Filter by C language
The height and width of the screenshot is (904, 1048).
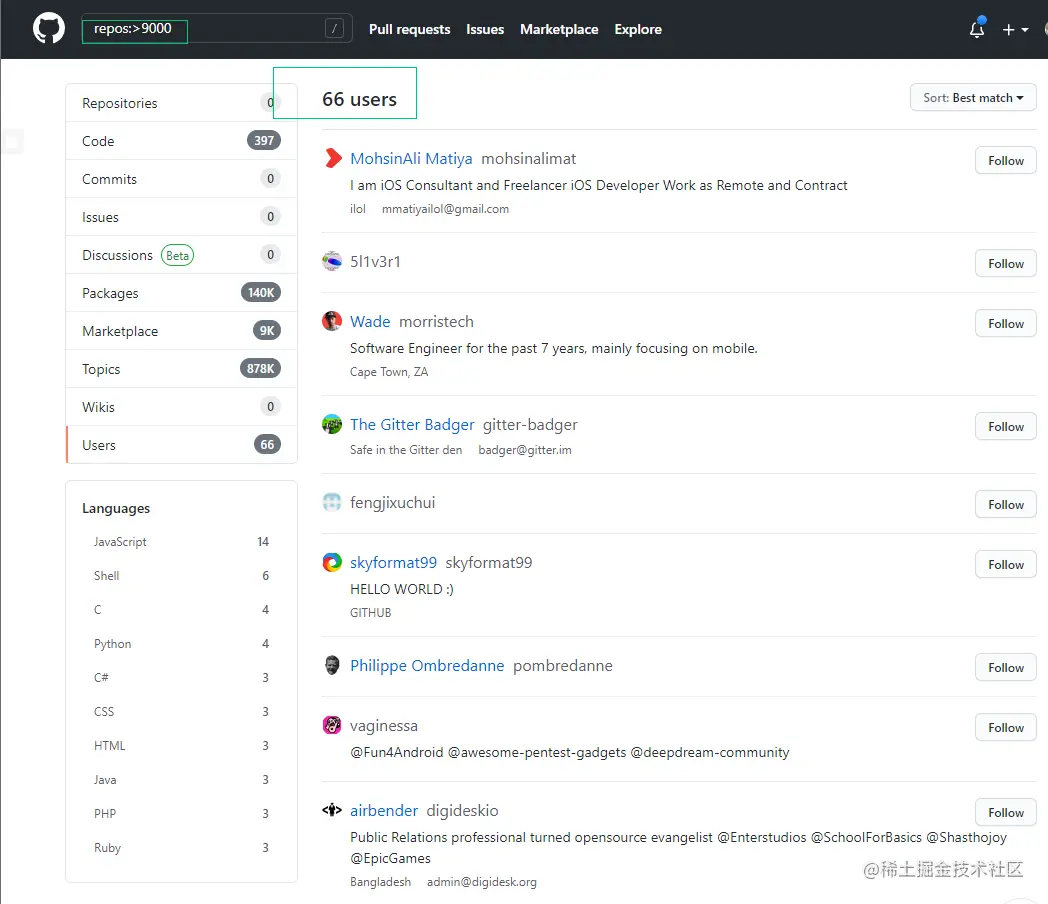(x=181, y=610)
